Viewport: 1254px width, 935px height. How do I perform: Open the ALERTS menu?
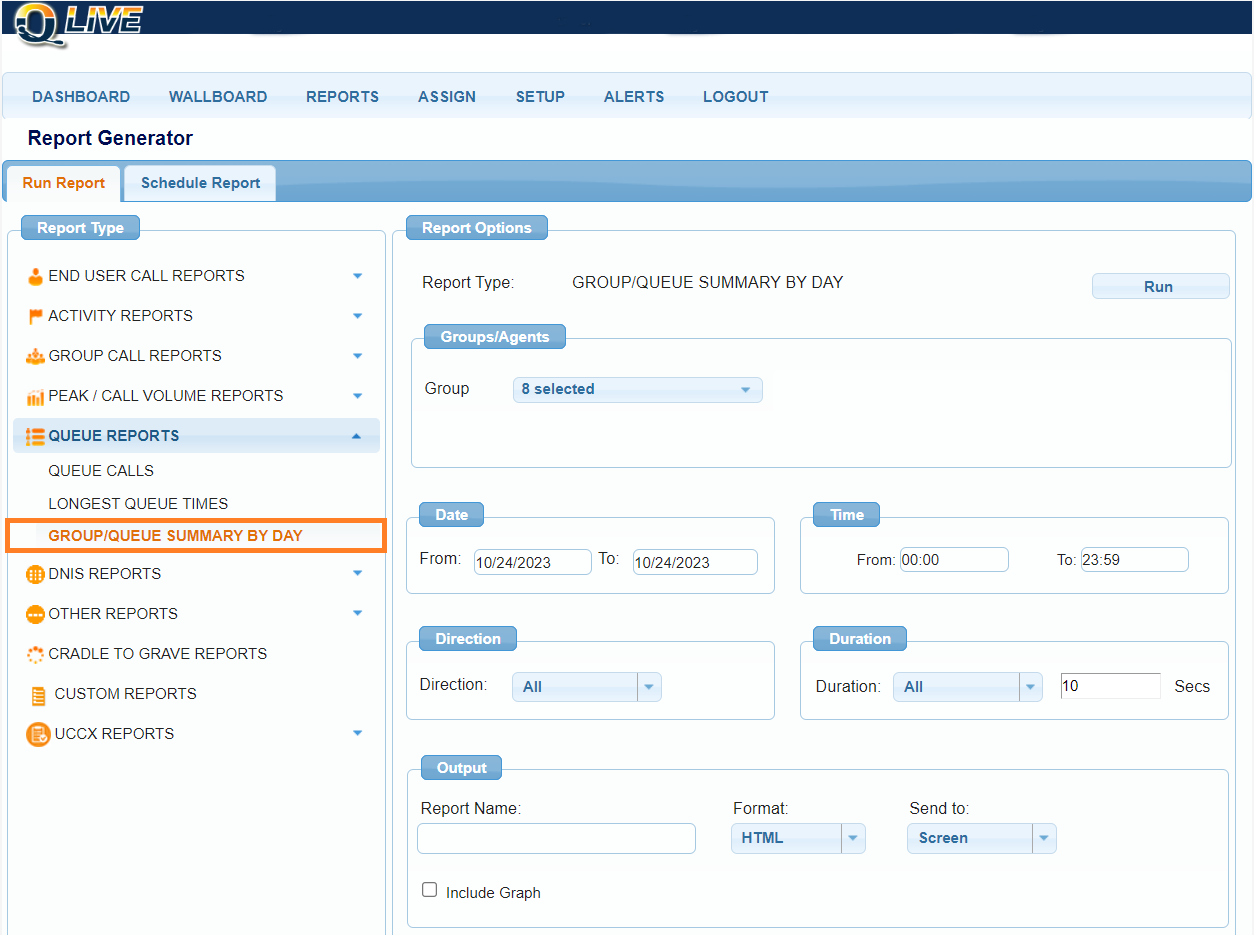click(634, 97)
